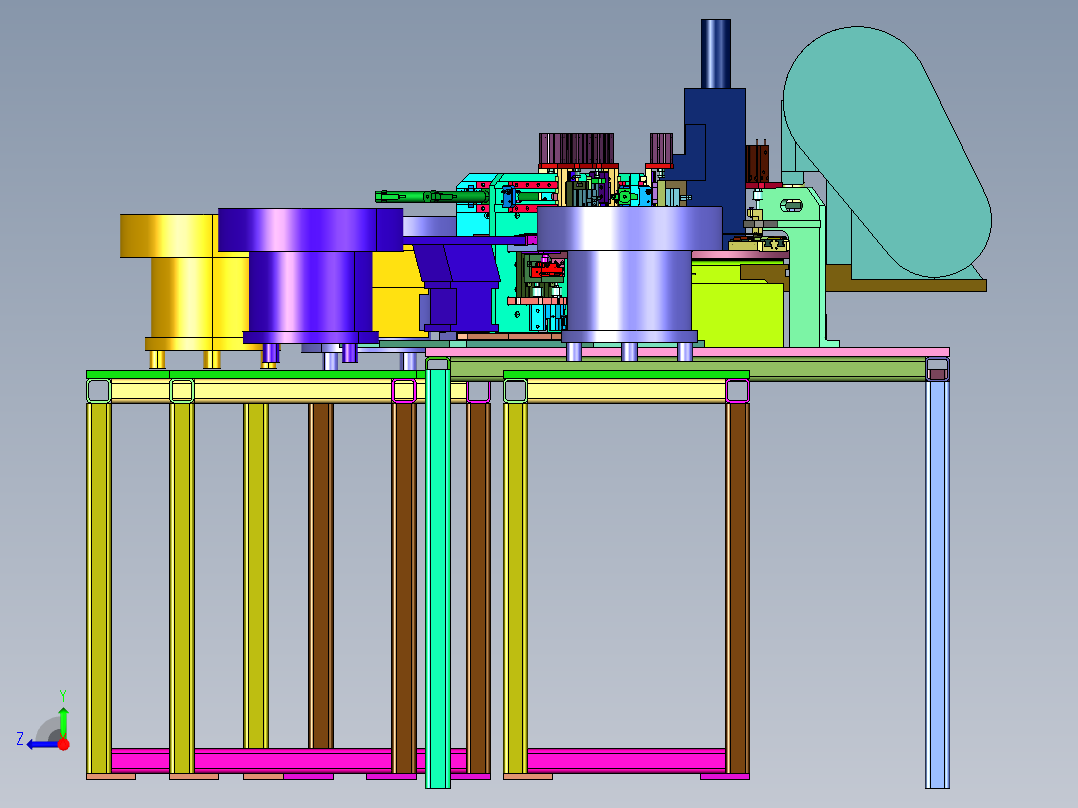Select the tall turquoise center leg
The image size is (1078, 808).
click(438, 578)
